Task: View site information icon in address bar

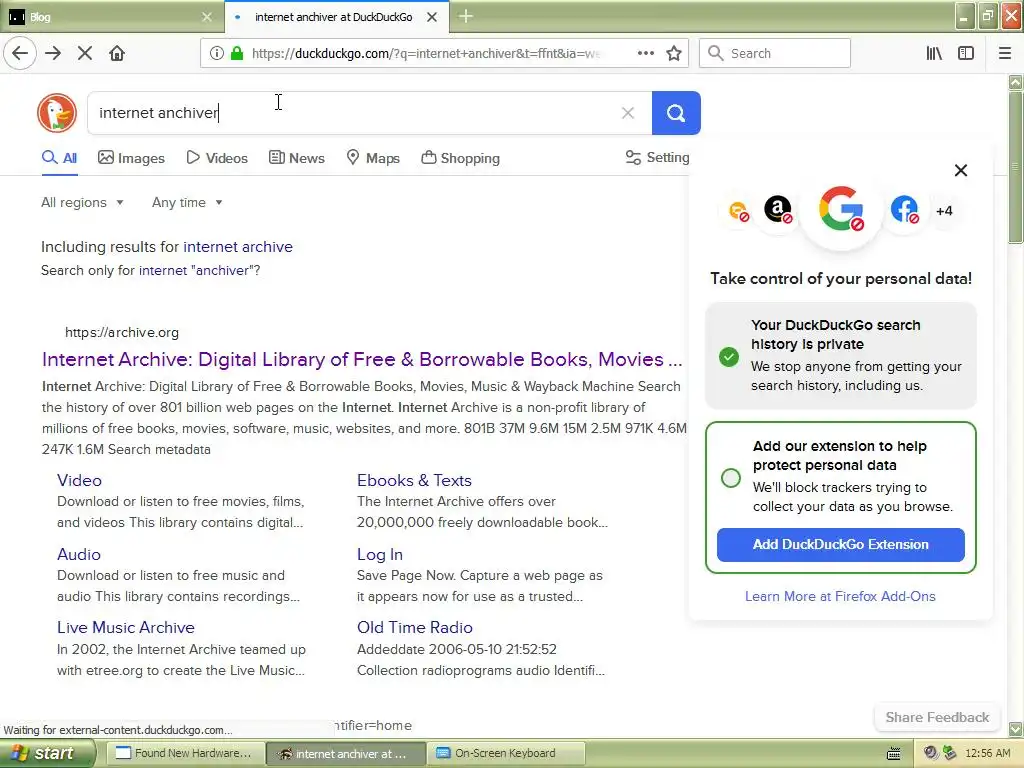Action: [x=217, y=53]
